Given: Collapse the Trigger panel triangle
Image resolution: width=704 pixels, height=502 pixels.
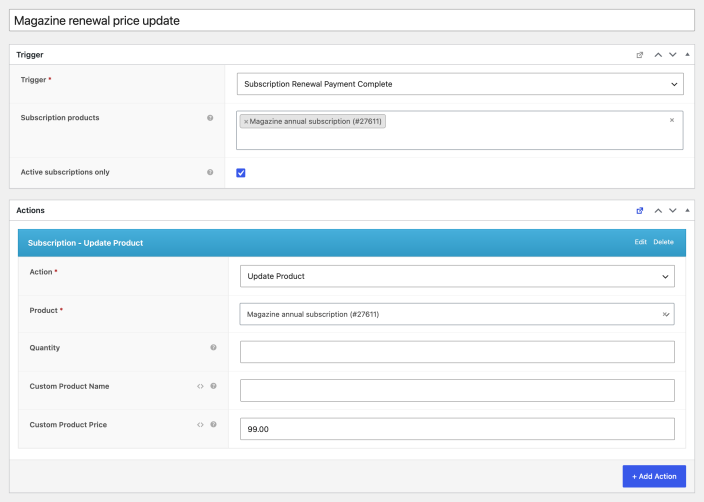Looking at the screenshot, I should click(x=687, y=55).
